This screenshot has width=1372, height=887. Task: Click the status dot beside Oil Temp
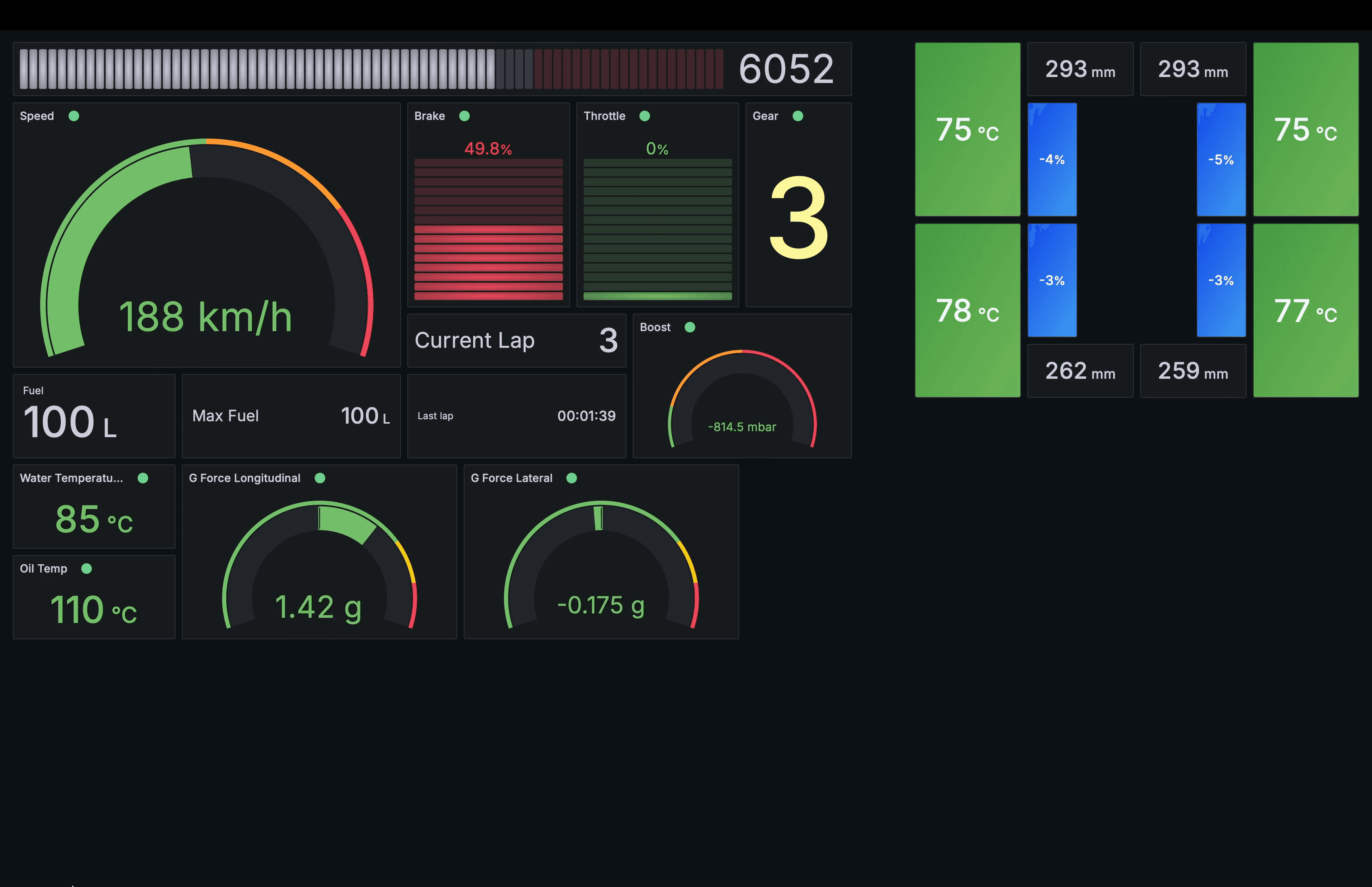(x=87, y=569)
